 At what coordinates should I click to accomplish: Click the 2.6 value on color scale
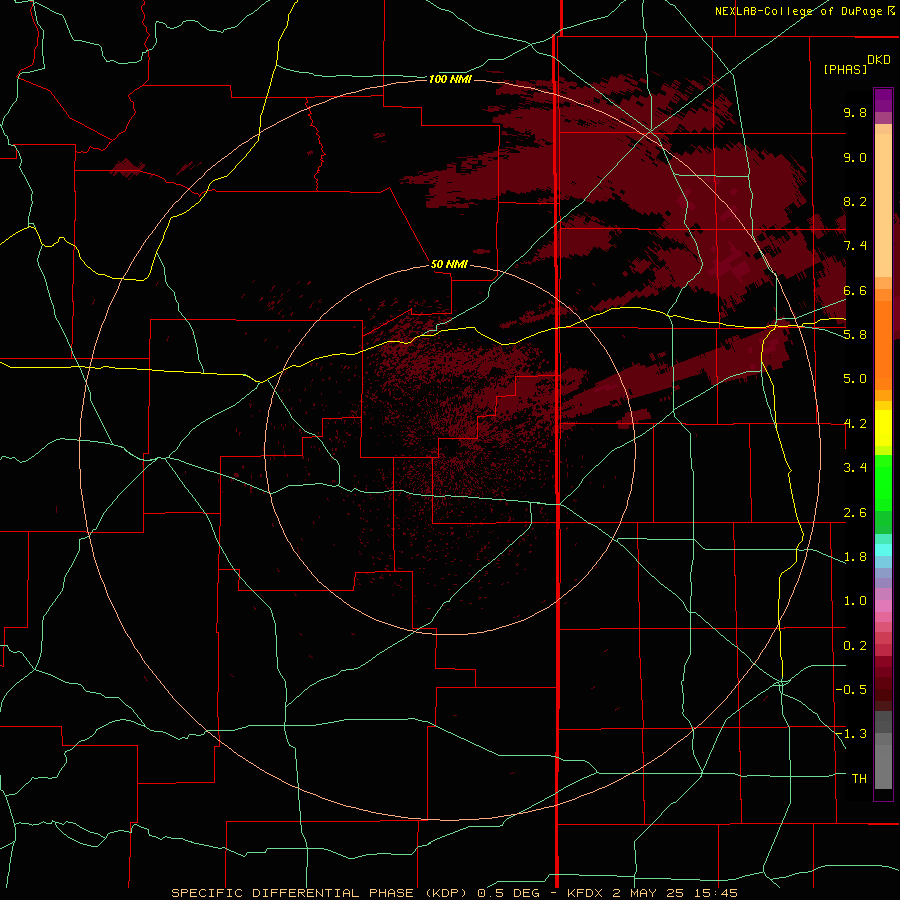855,513
